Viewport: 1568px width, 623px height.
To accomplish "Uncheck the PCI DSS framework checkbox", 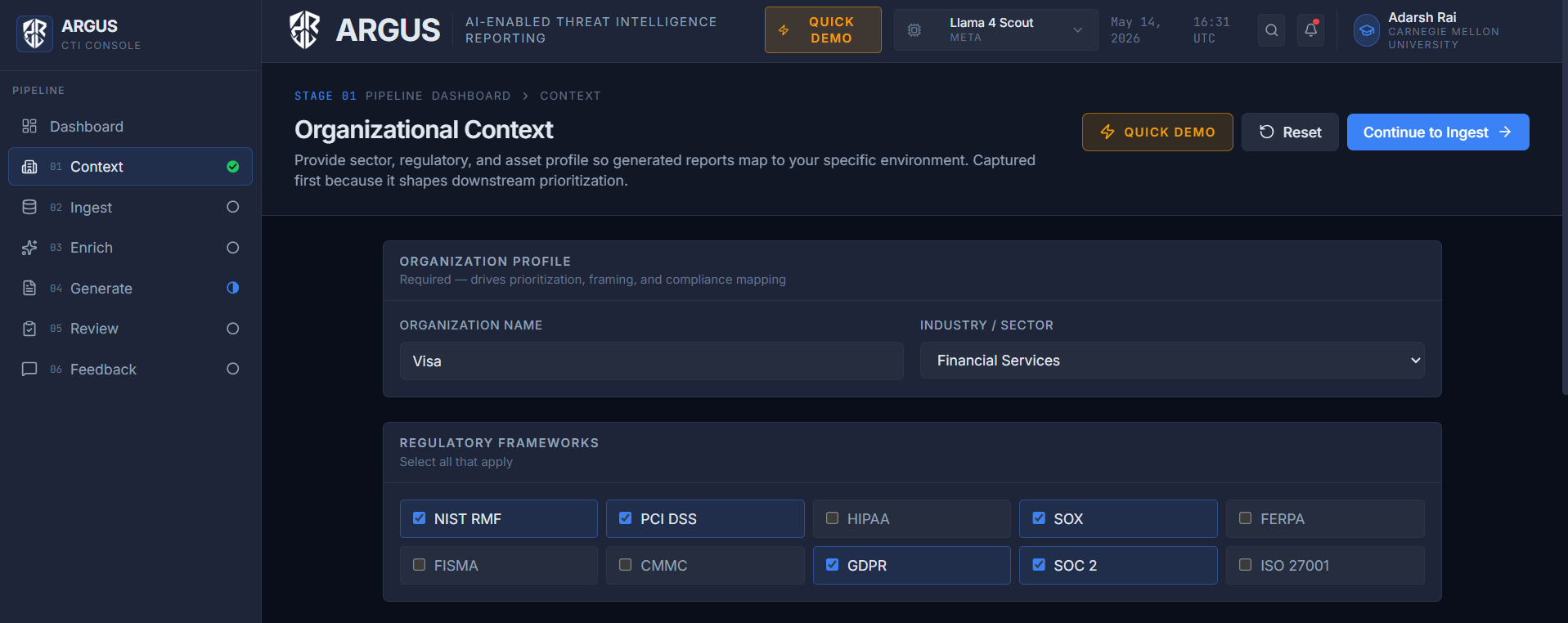I will (x=626, y=518).
